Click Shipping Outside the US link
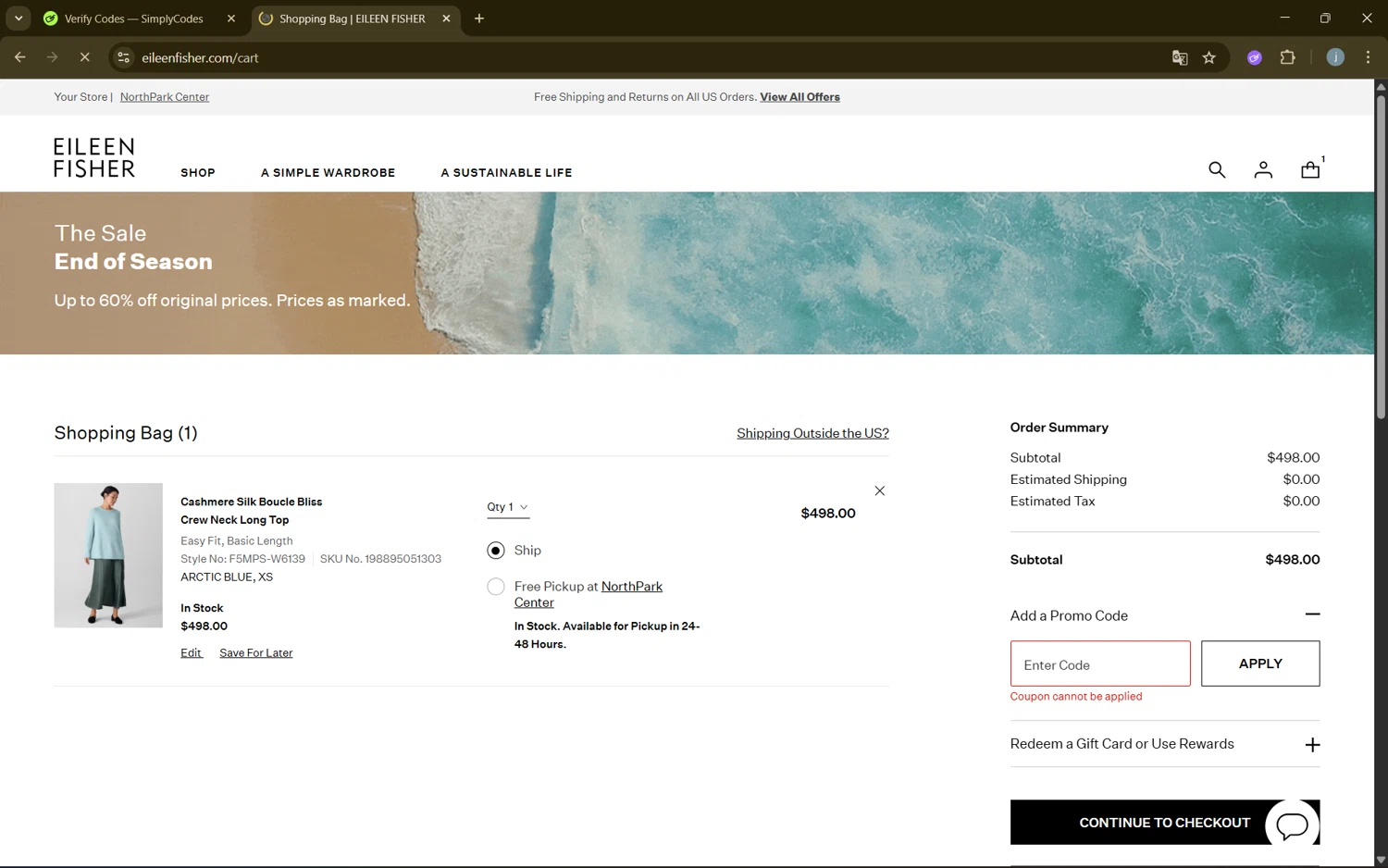Viewport: 1388px width, 868px height. pos(812,433)
